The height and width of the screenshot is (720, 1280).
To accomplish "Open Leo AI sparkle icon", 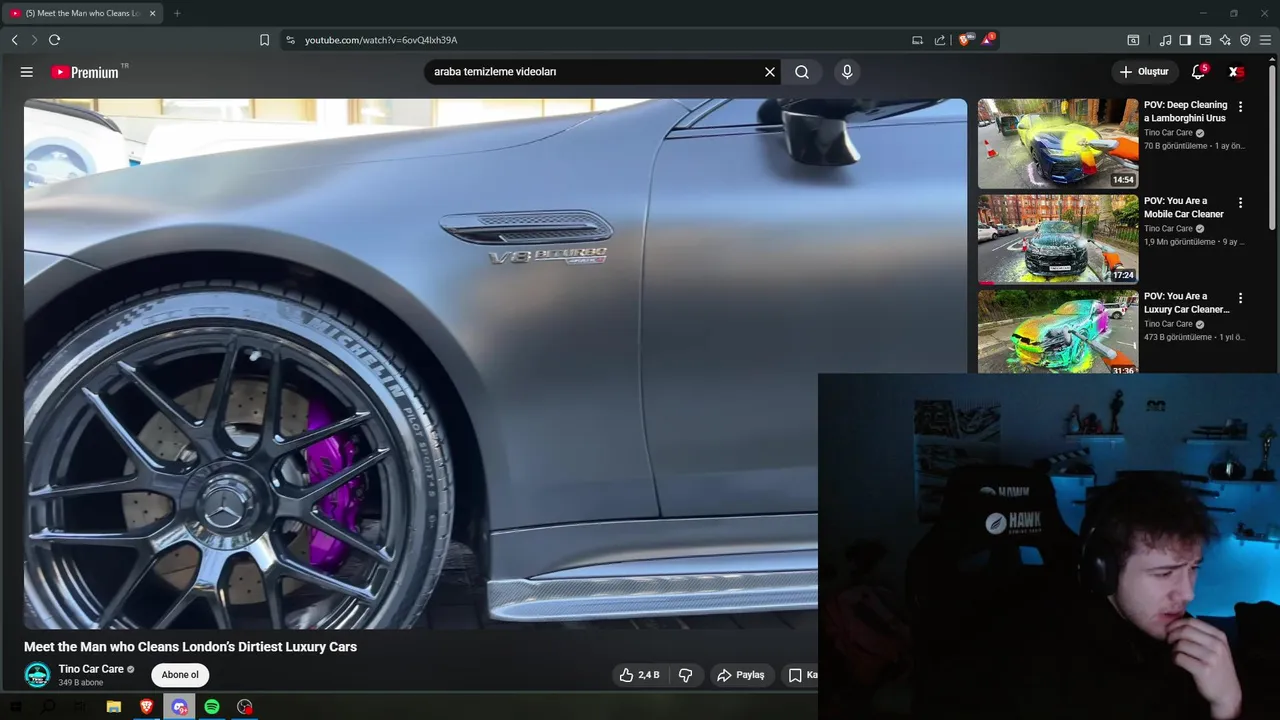I will [1225, 40].
